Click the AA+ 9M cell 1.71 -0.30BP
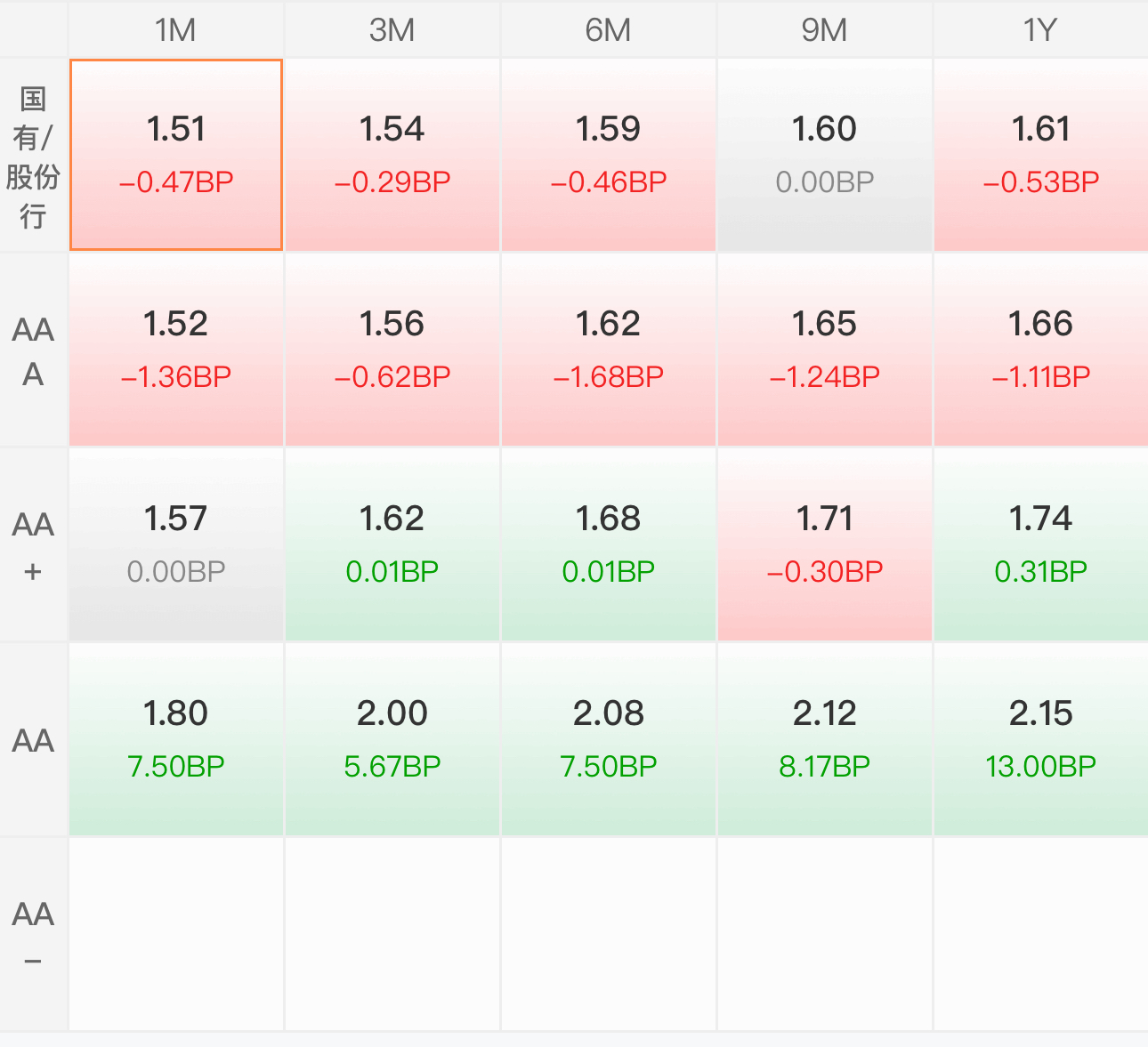 click(x=825, y=545)
